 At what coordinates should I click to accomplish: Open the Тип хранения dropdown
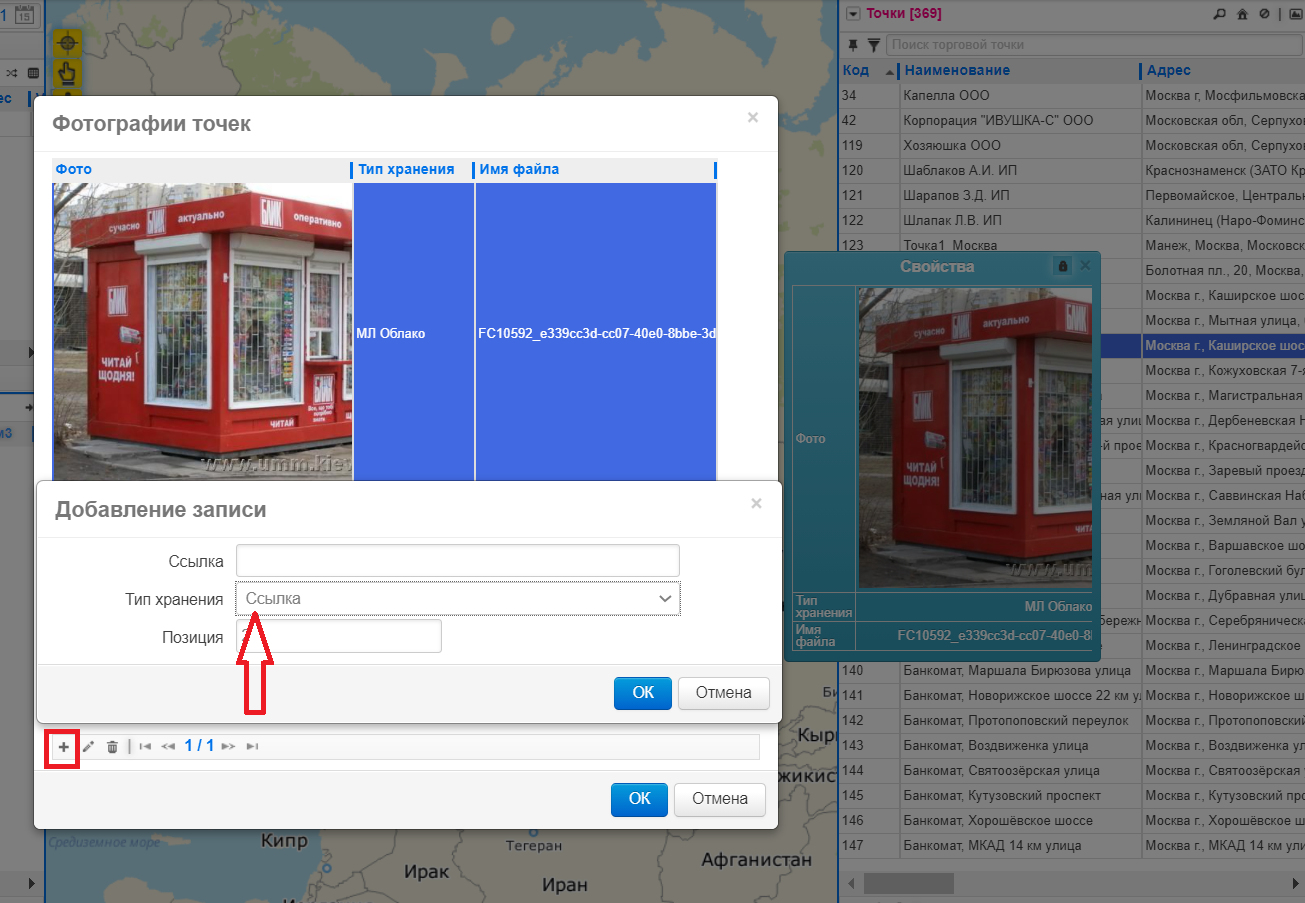pos(458,598)
